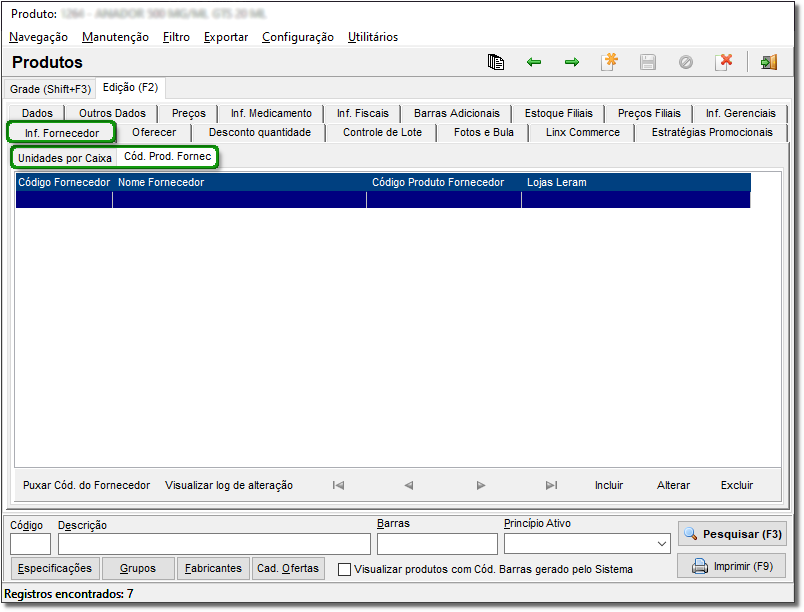
Task: Click the Excluir button
Action: pos(737,485)
